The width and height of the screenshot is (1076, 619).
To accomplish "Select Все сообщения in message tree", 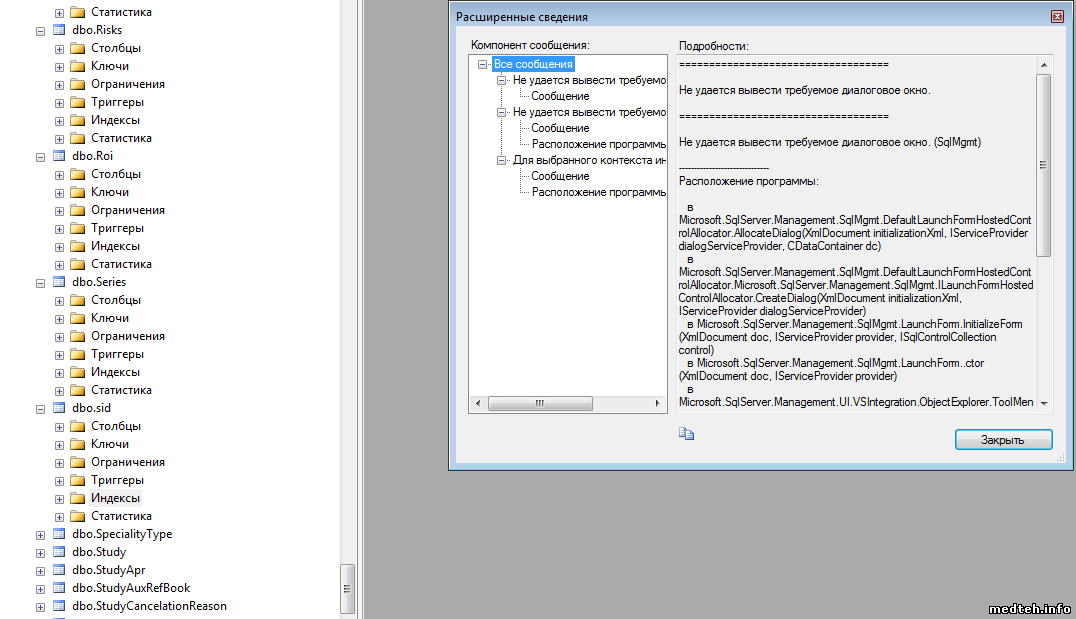I will click(x=533, y=64).
